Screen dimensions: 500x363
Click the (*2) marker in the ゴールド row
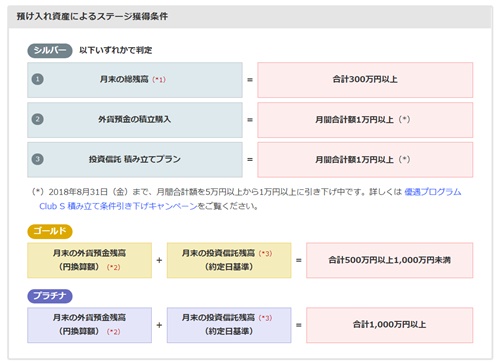click(113, 267)
